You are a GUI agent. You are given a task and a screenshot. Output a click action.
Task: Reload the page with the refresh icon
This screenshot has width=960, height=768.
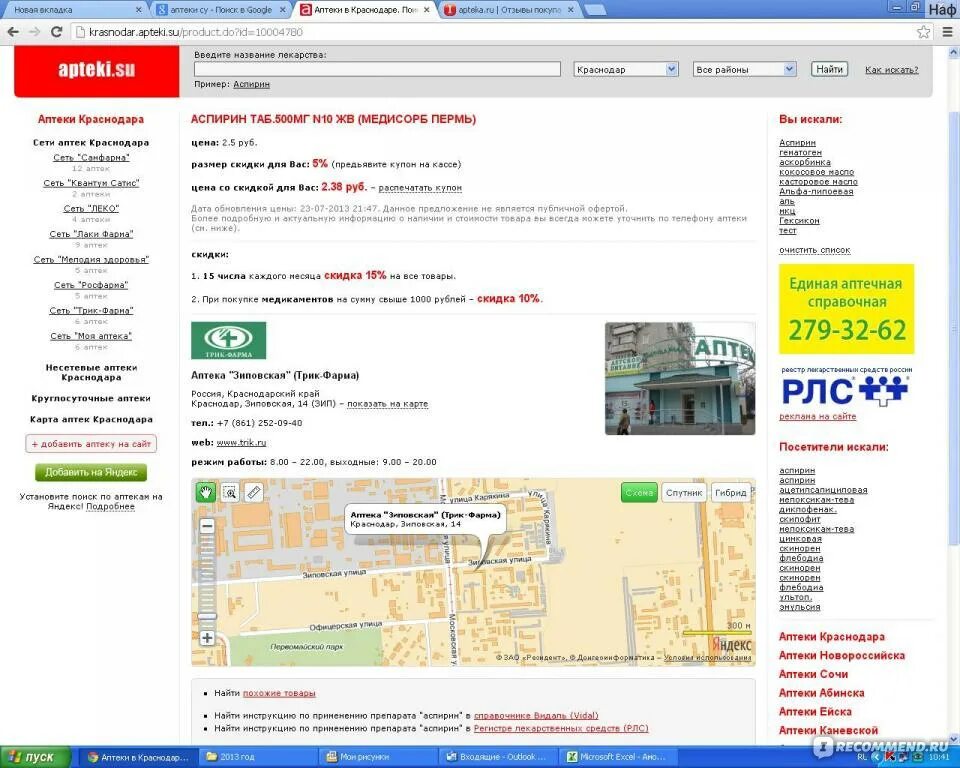[56, 32]
